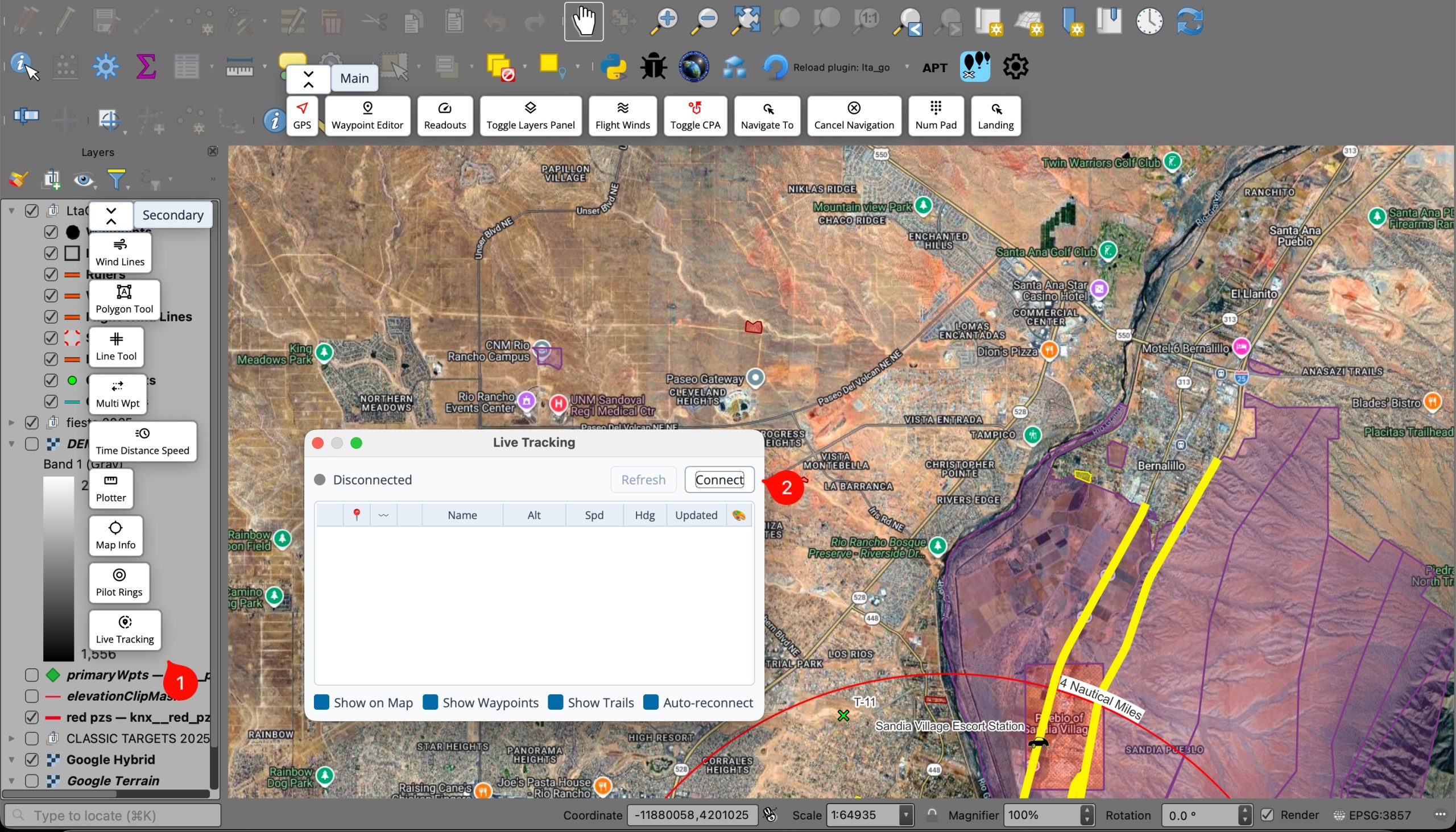Activate the GPS tool in the plugin toolbar
Viewport: 1456px width, 832px height.
click(301, 115)
